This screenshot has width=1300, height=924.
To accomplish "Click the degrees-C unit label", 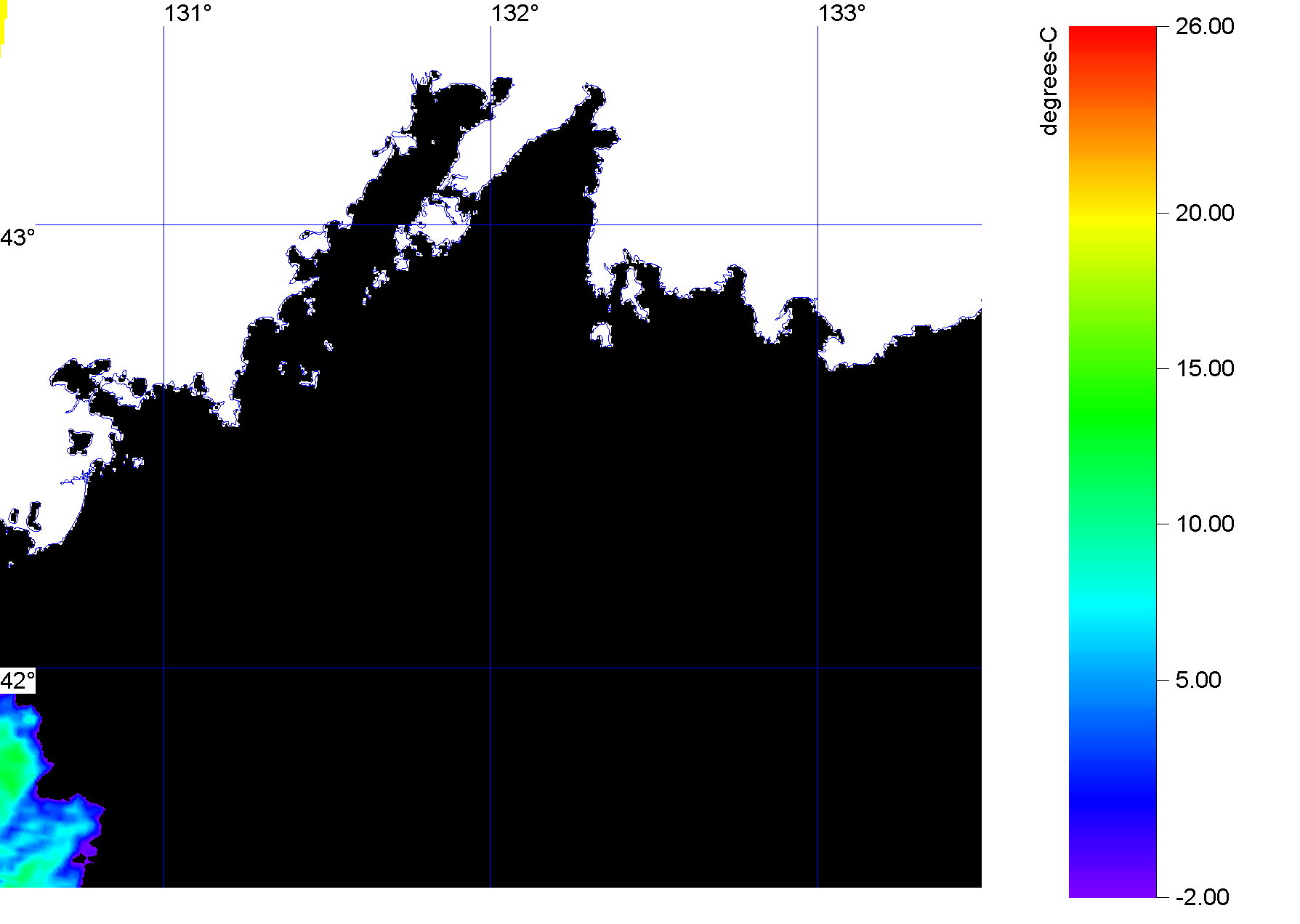I will (x=1049, y=81).
